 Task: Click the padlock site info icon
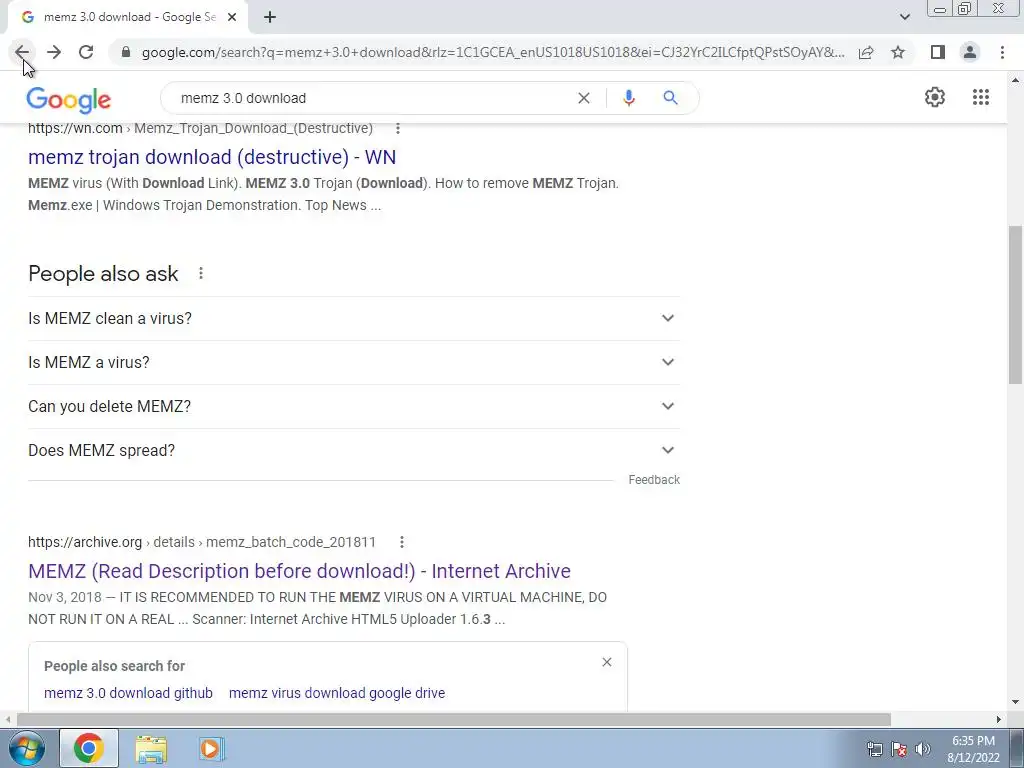126,52
